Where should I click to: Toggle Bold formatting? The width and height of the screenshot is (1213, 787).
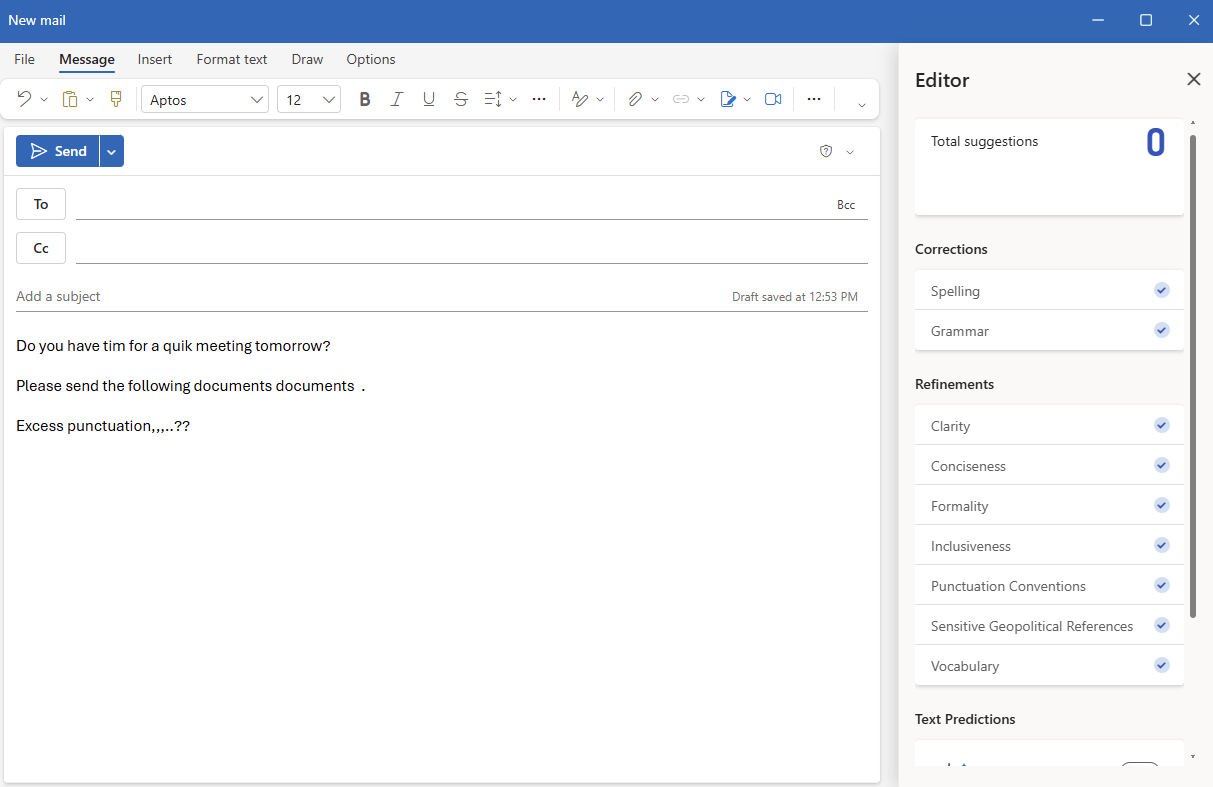click(x=365, y=99)
